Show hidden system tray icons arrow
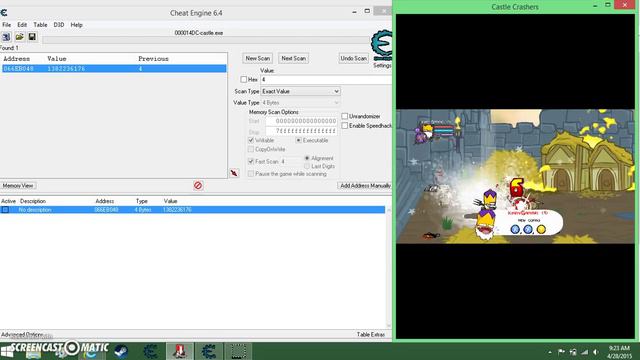 (x=550, y=352)
